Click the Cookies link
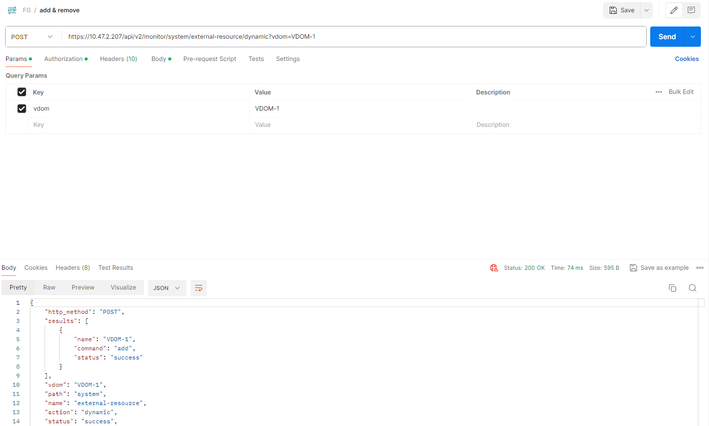This screenshot has height=426, width=709. click(686, 59)
